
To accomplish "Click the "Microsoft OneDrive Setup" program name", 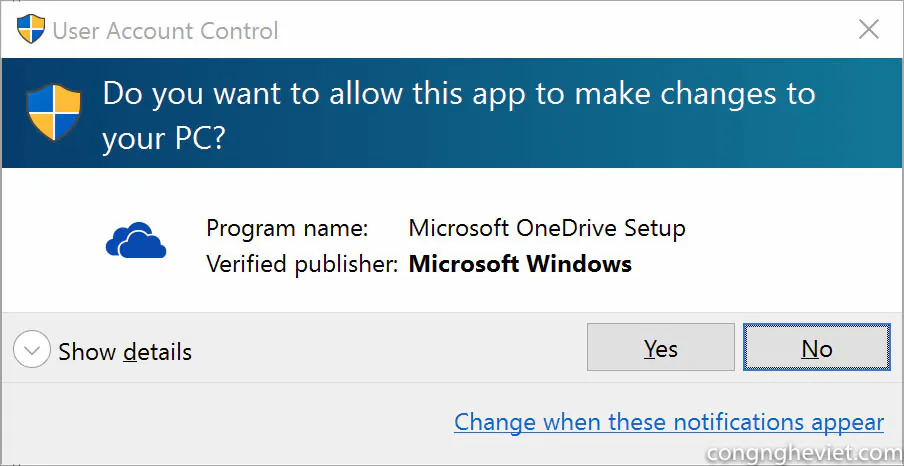I will tap(547, 228).
